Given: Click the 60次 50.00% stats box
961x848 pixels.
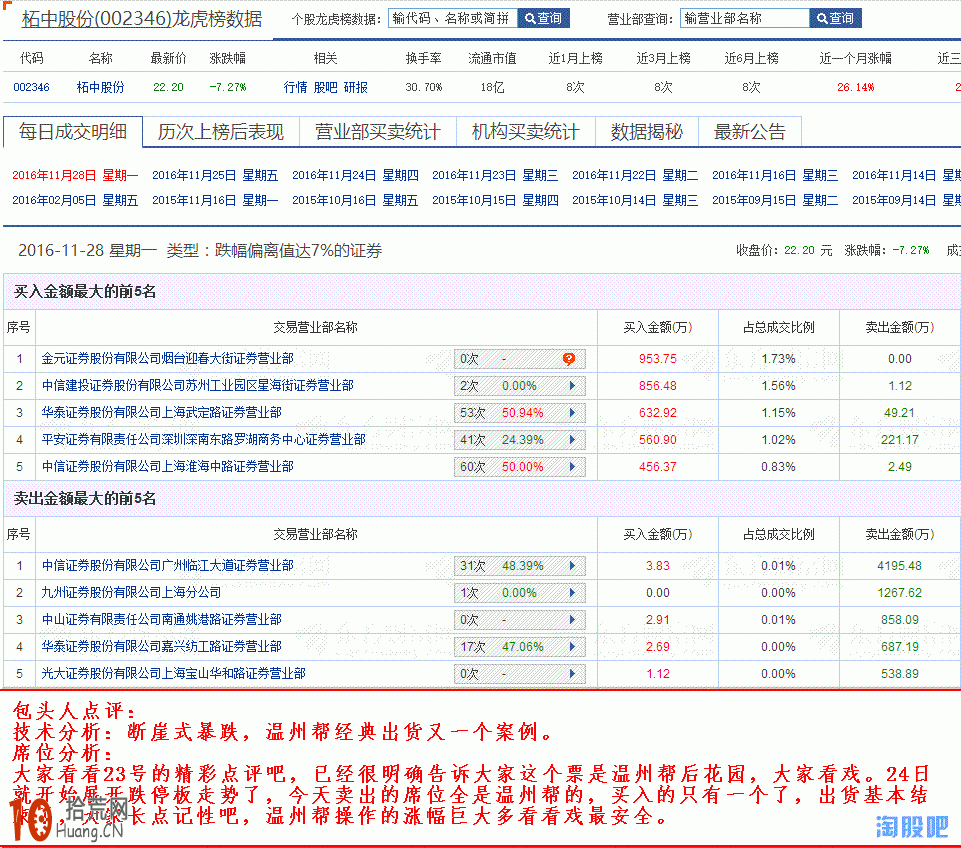Looking at the screenshot, I should 520,467.
